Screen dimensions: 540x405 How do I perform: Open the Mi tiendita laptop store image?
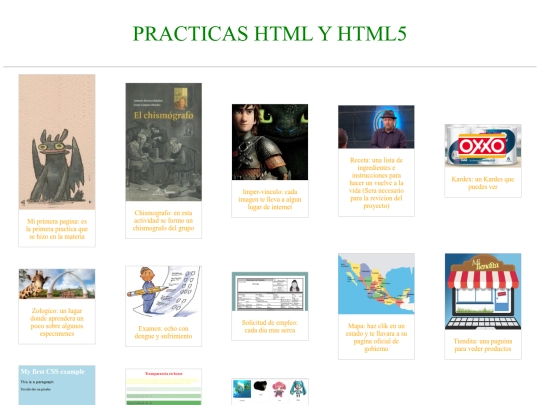(x=483, y=291)
